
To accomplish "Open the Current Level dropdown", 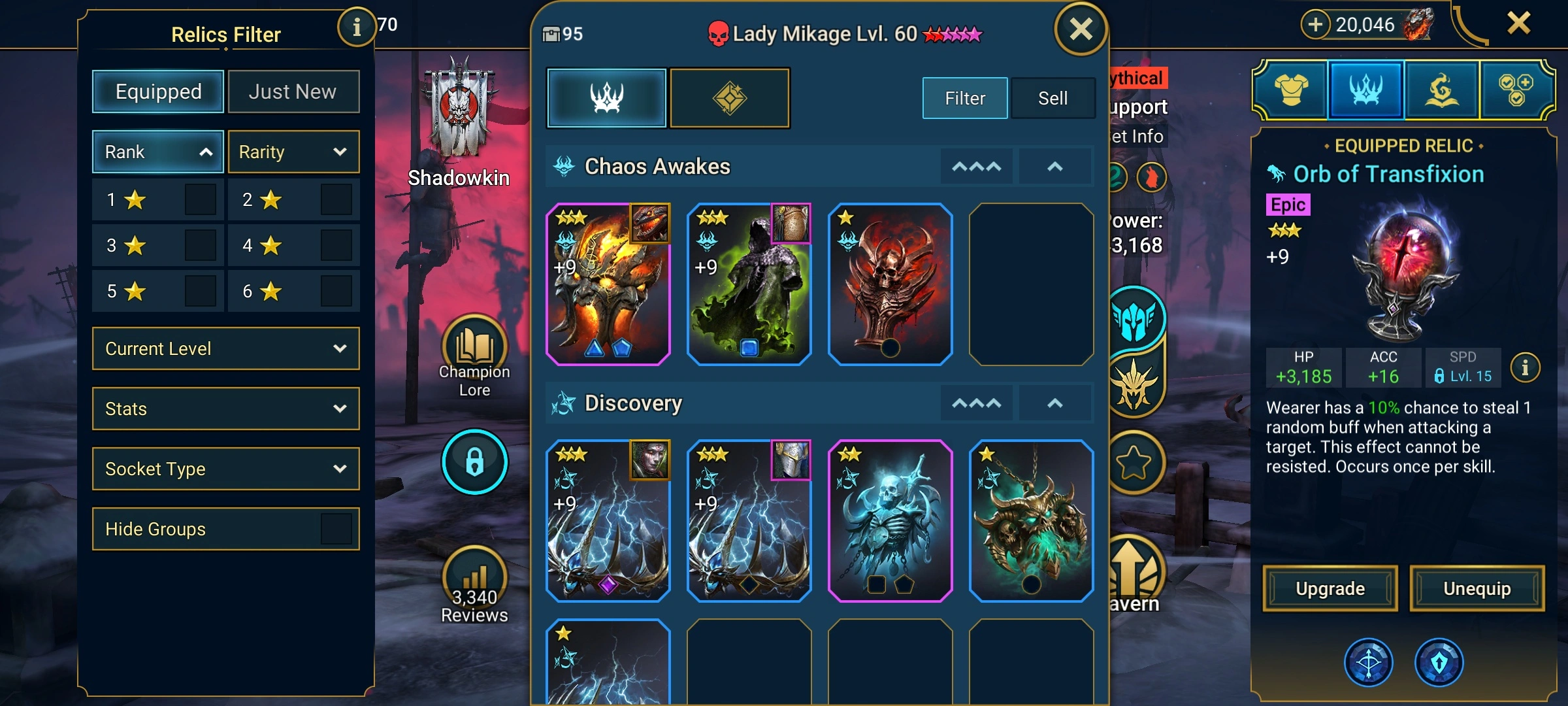I will tap(226, 348).
